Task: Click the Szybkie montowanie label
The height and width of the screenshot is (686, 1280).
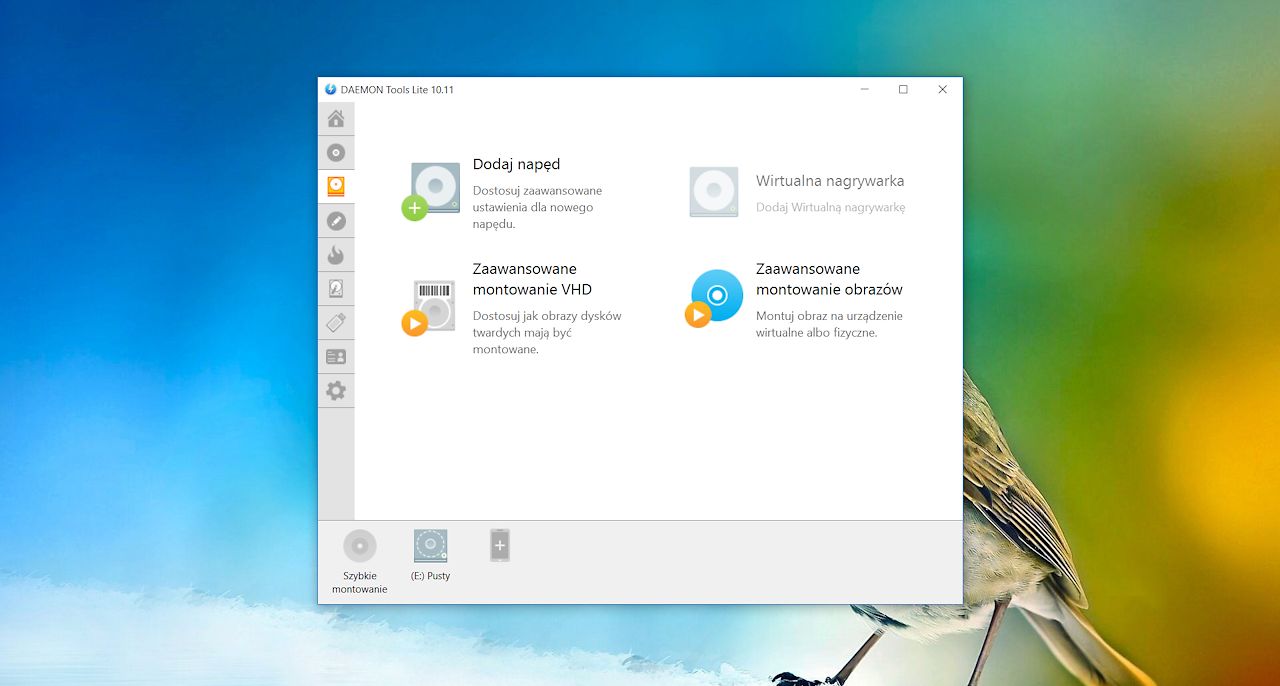Action: pyautogui.click(x=360, y=583)
